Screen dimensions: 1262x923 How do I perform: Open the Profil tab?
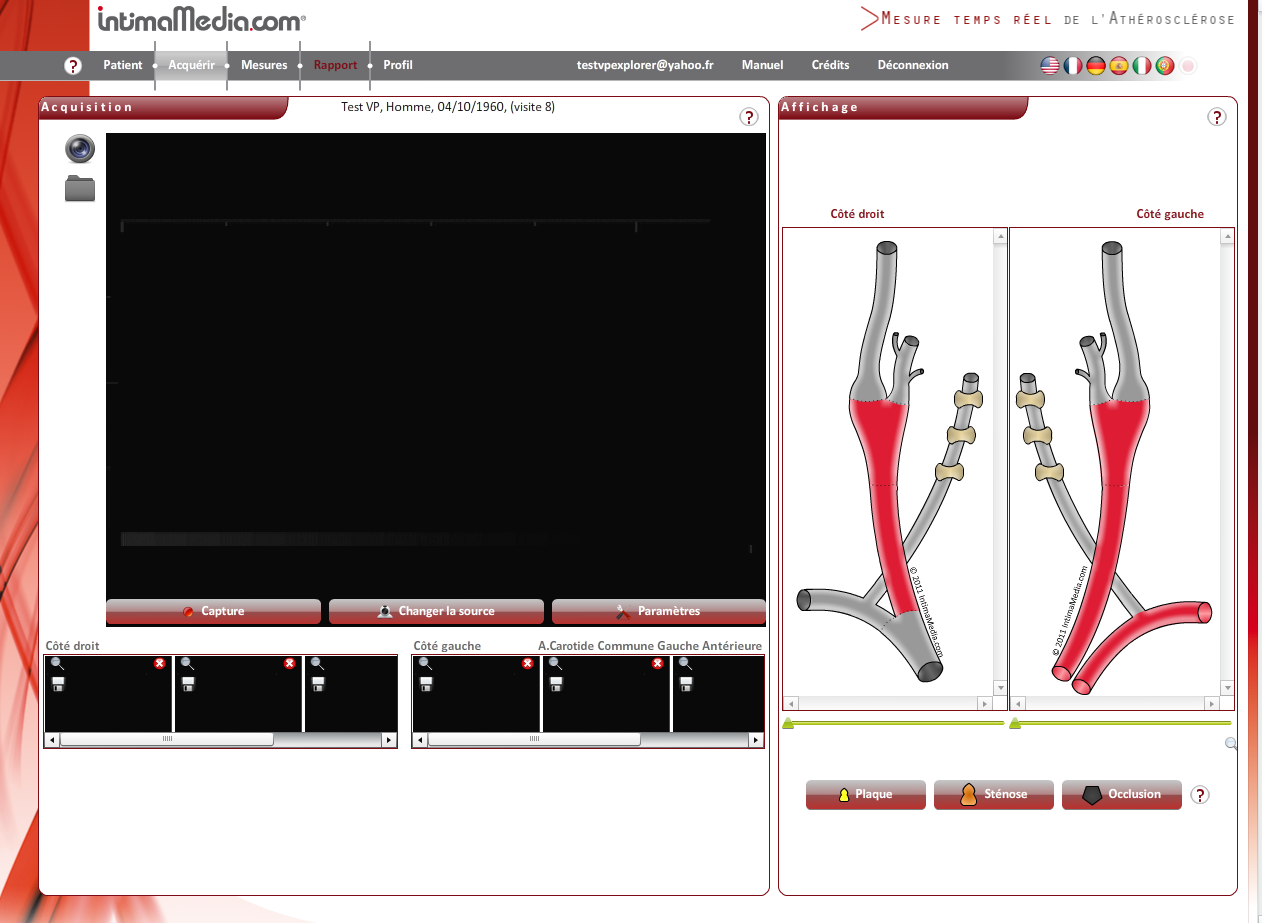click(x=398, y=65)
